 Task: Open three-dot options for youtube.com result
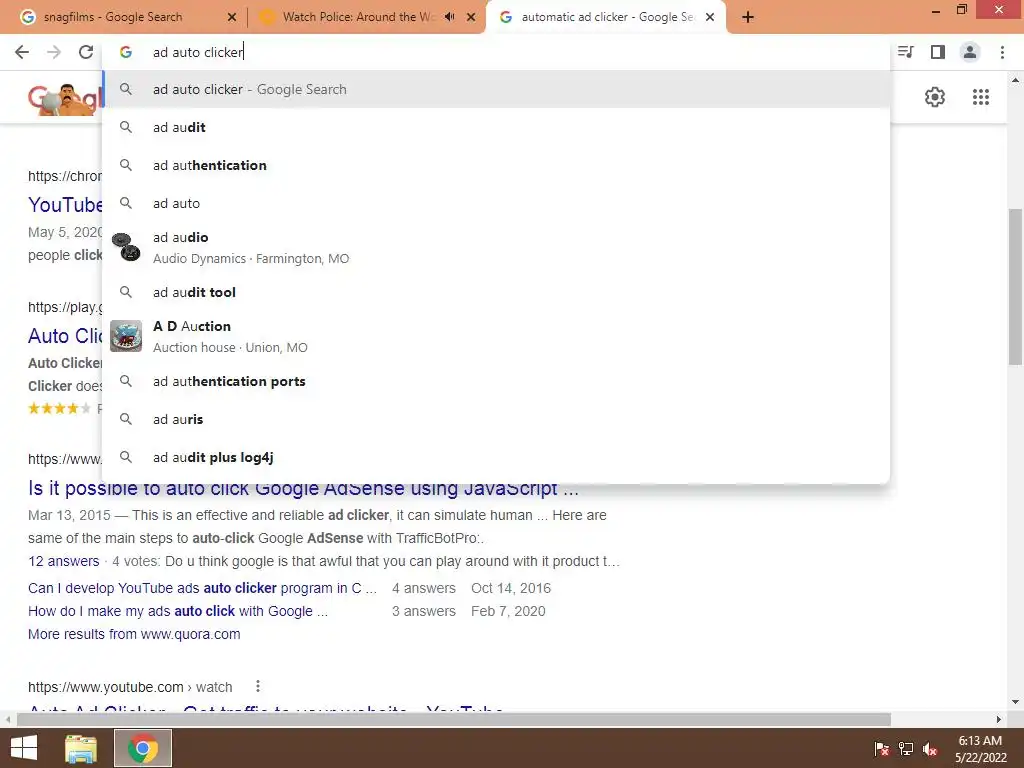[x=258, y=686]
